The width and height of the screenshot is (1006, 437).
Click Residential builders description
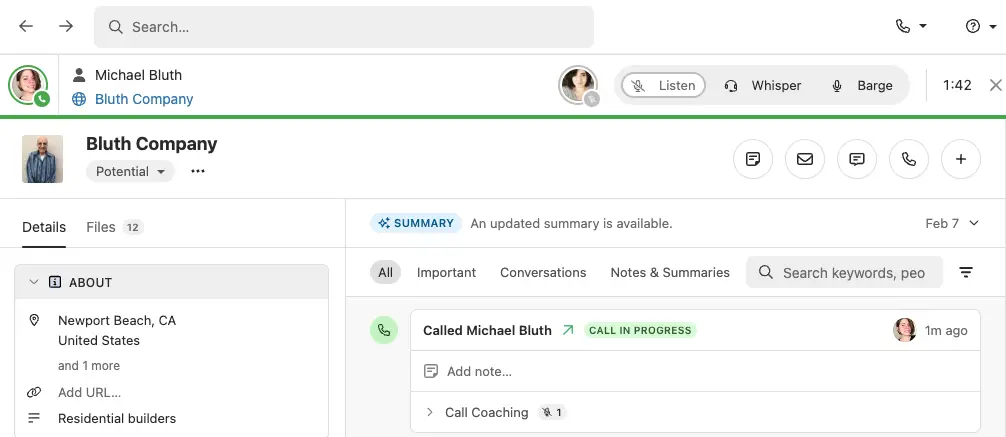(117, 418)
